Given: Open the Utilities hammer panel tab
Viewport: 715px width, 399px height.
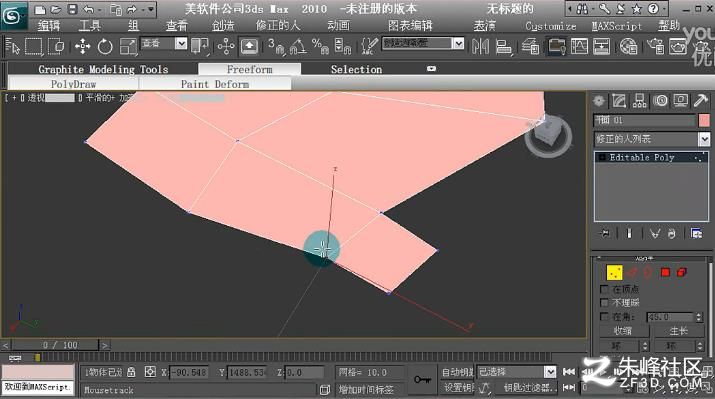Looking at the screenshot, I should click(x=700, y=101).
